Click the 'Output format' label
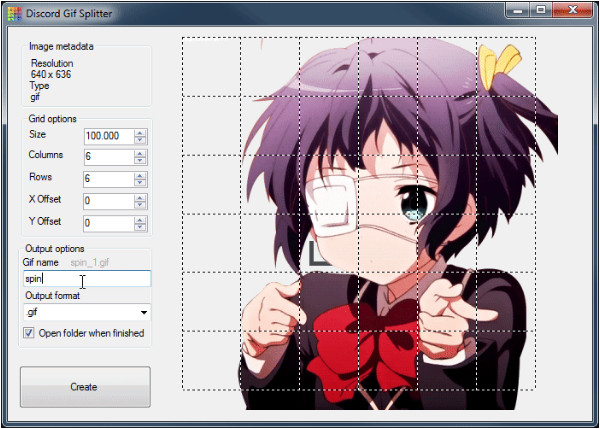 [52, 295]
